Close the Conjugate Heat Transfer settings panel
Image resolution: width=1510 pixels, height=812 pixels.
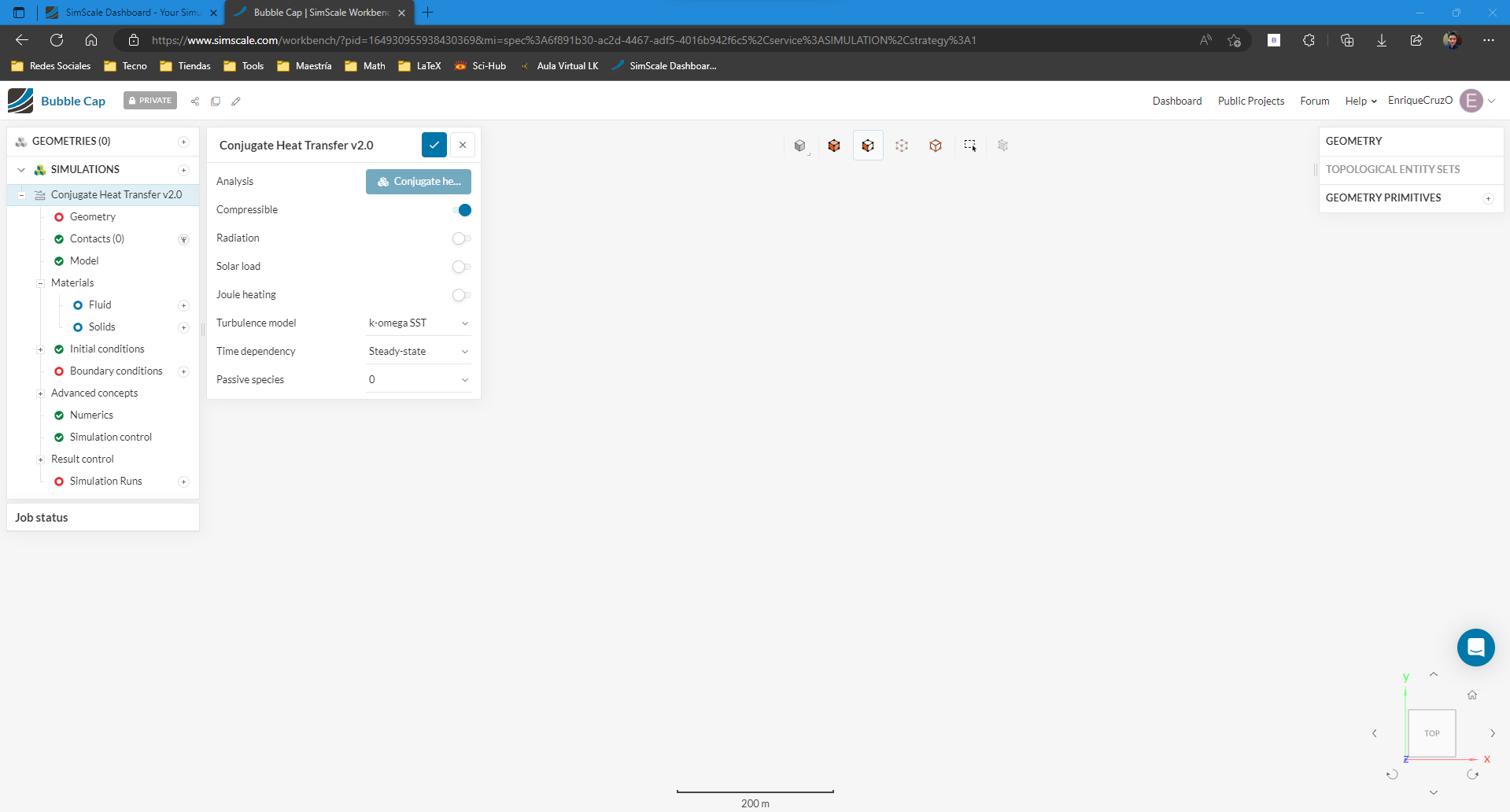[x=463, y=145]
